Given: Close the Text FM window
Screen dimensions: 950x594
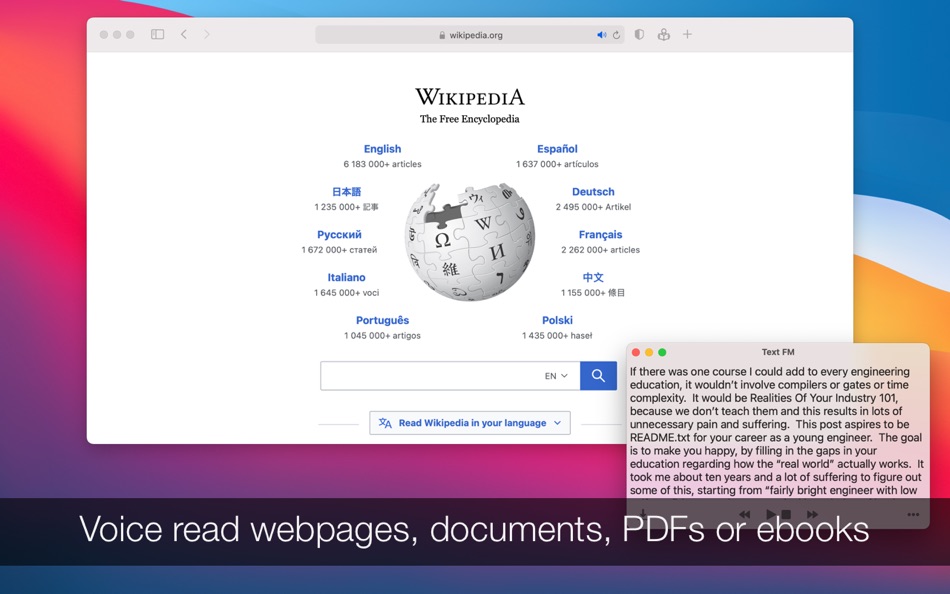Looking at the screenshot, I should click(x=636, y=352).
